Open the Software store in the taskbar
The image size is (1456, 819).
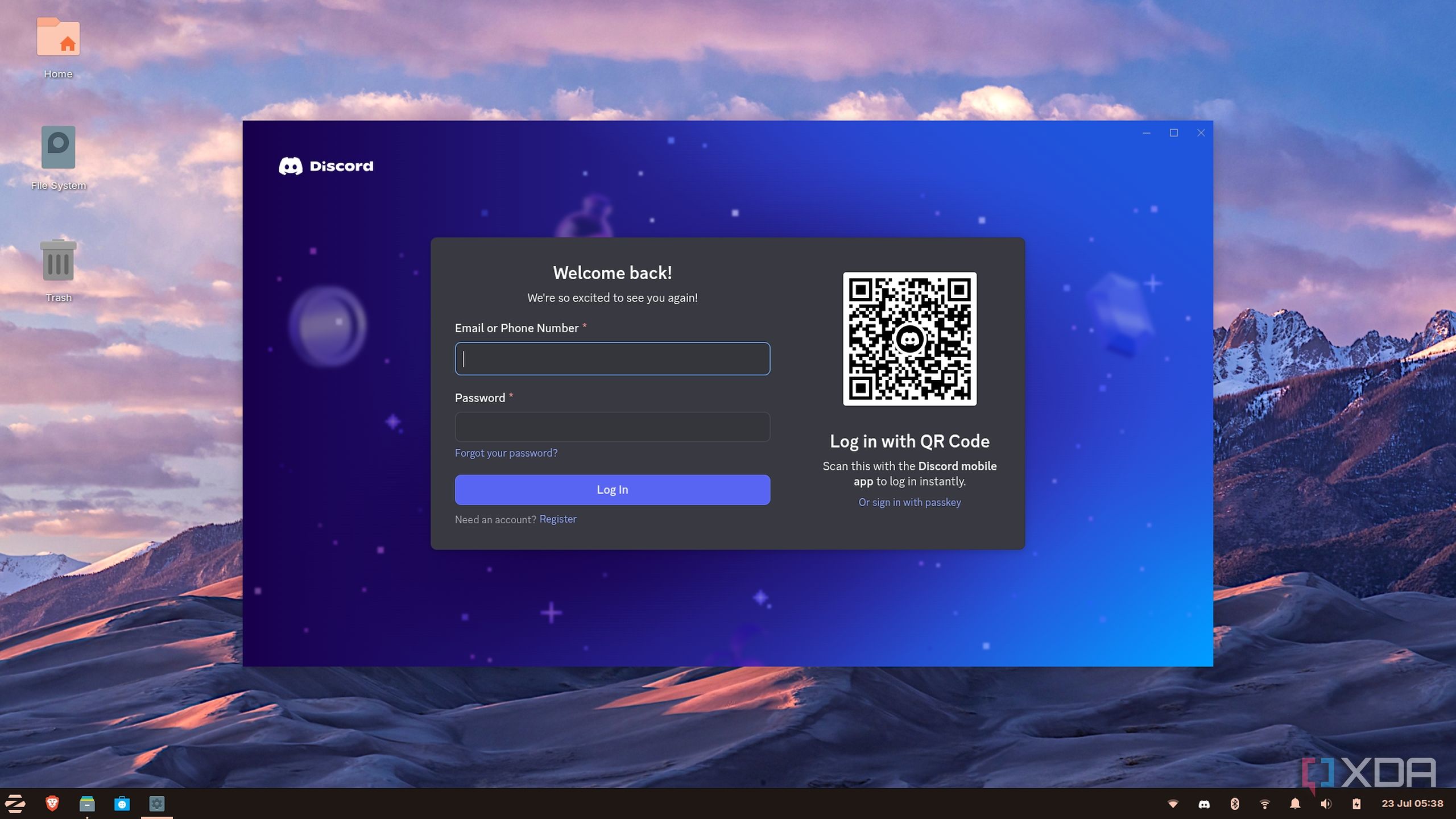tap(122, 803)
